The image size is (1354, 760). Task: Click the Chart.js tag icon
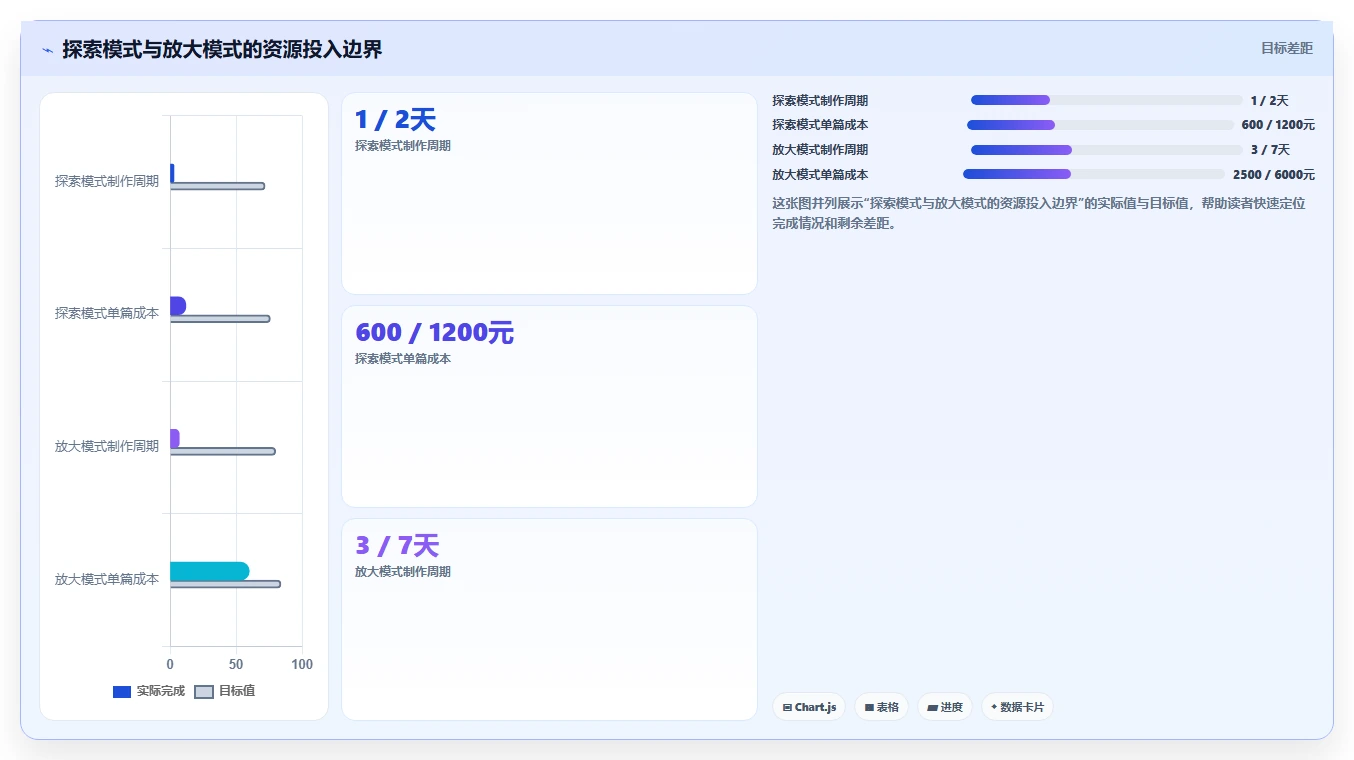[x=788, y=707]
